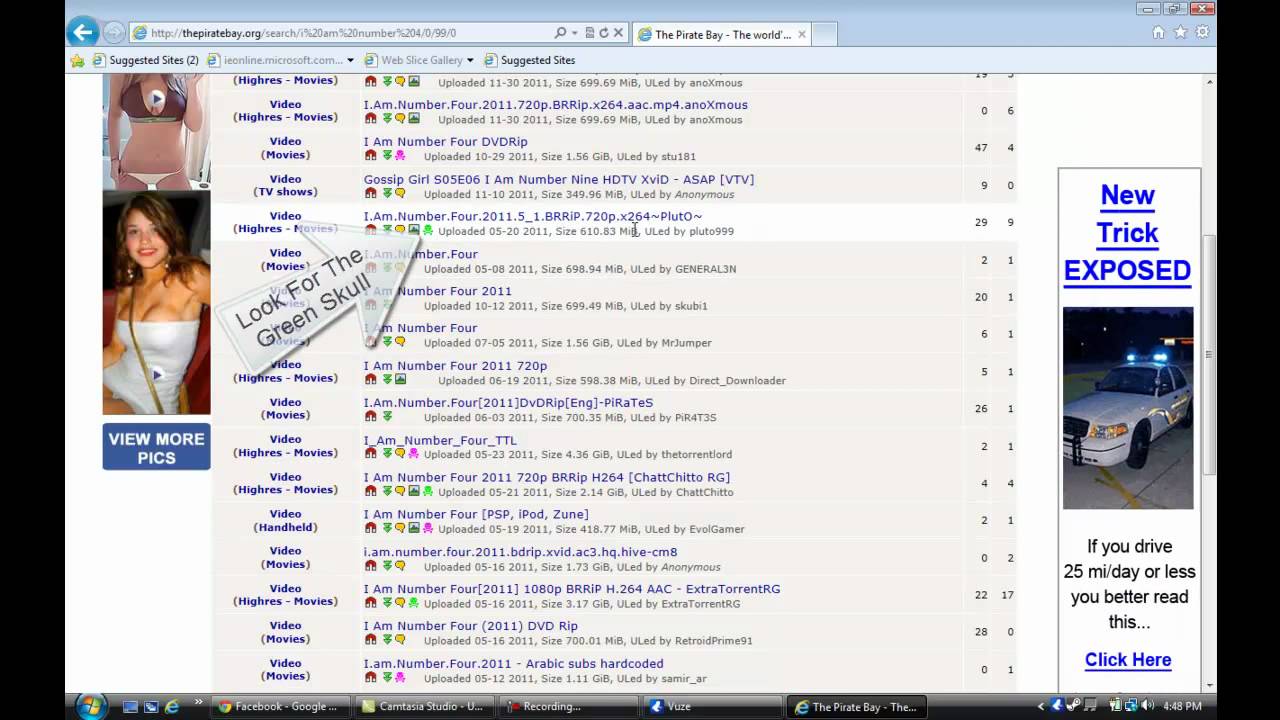Open Gossip Girl S05E06 I Am Number Nine link

tap(559, 179)
